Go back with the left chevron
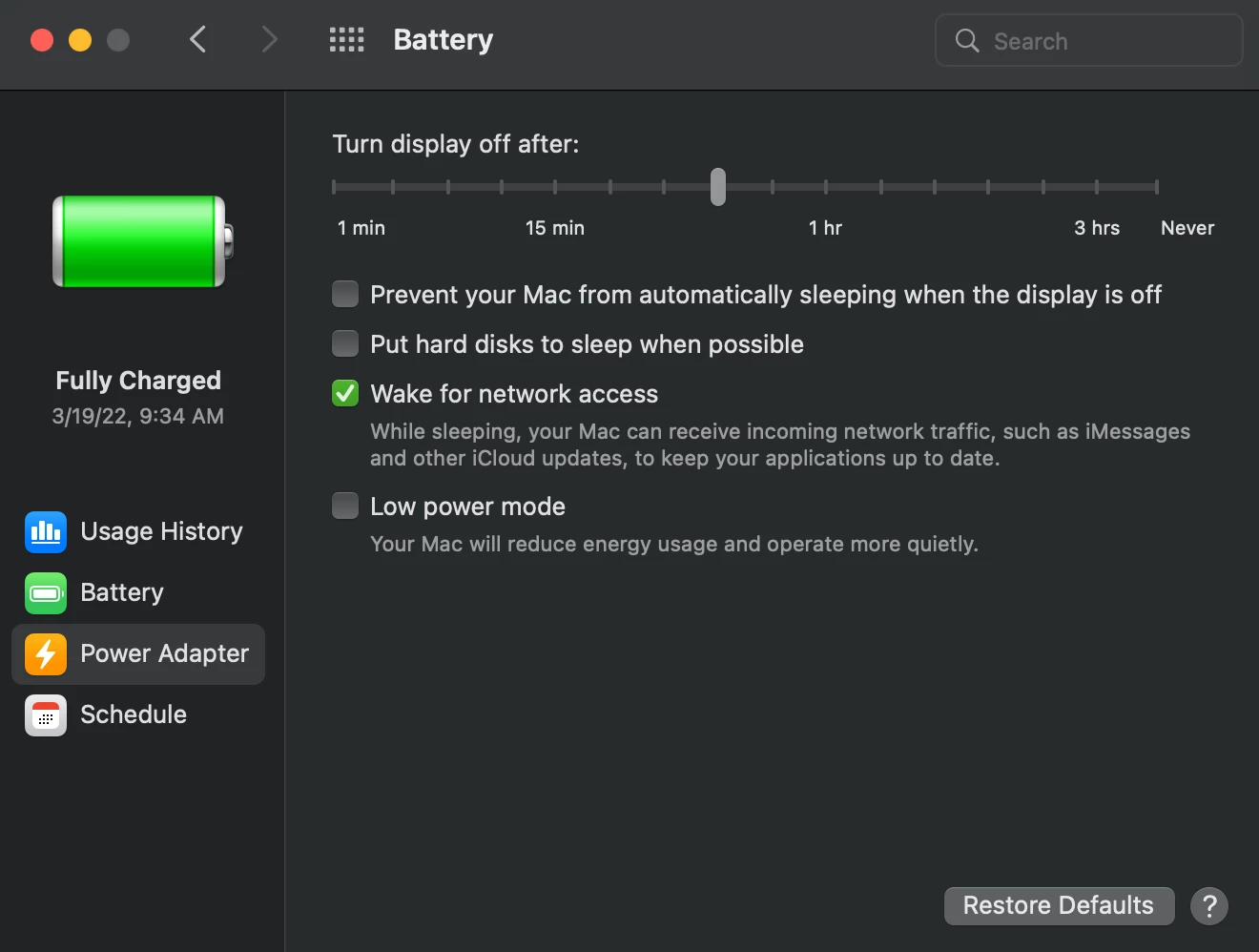Screen dimensions: 1259x952 pyautogui.click(x=197, y=40)
